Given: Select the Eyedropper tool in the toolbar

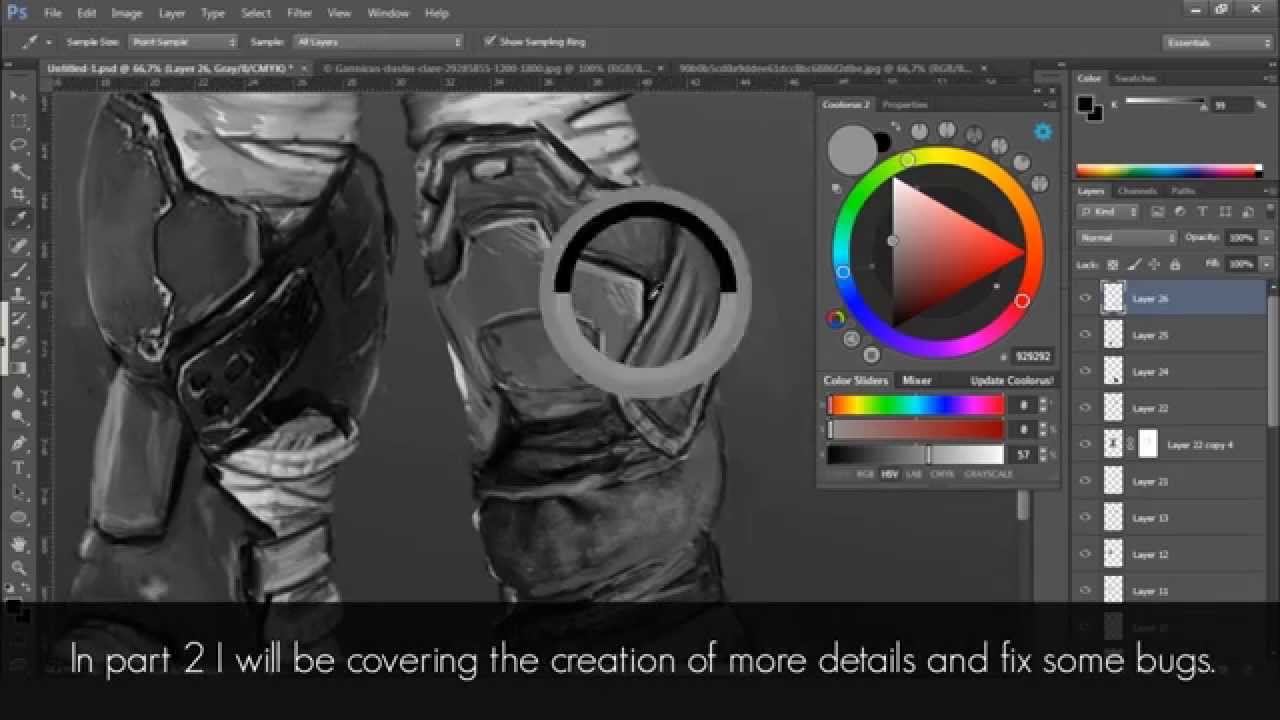Looking at the screenshot, I should (x=18, y=220).
